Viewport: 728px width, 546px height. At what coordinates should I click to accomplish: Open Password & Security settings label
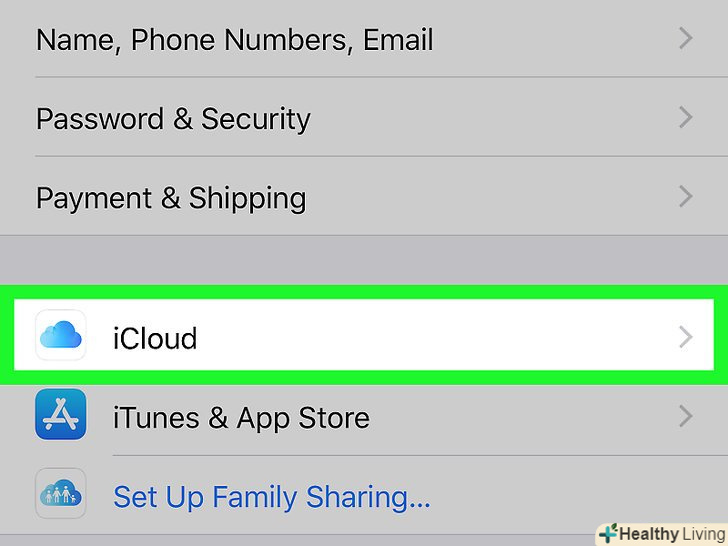pos(173,119)
